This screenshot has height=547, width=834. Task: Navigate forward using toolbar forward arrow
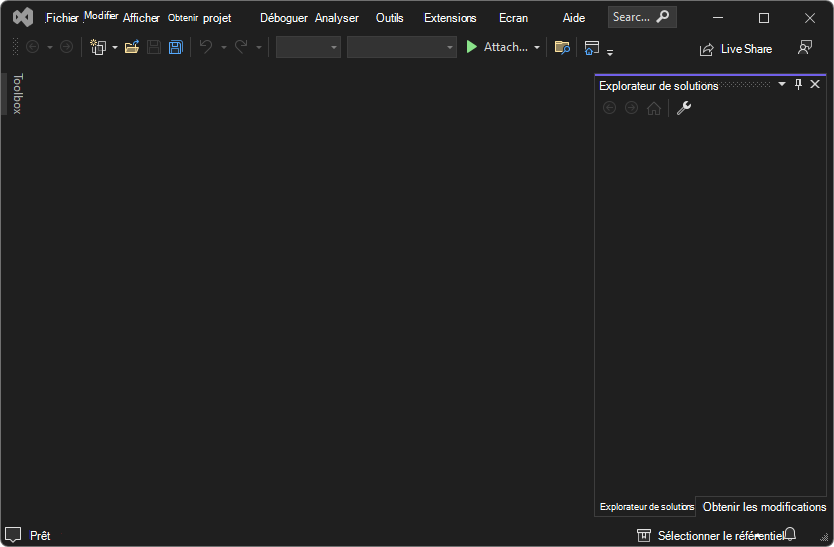66,47
